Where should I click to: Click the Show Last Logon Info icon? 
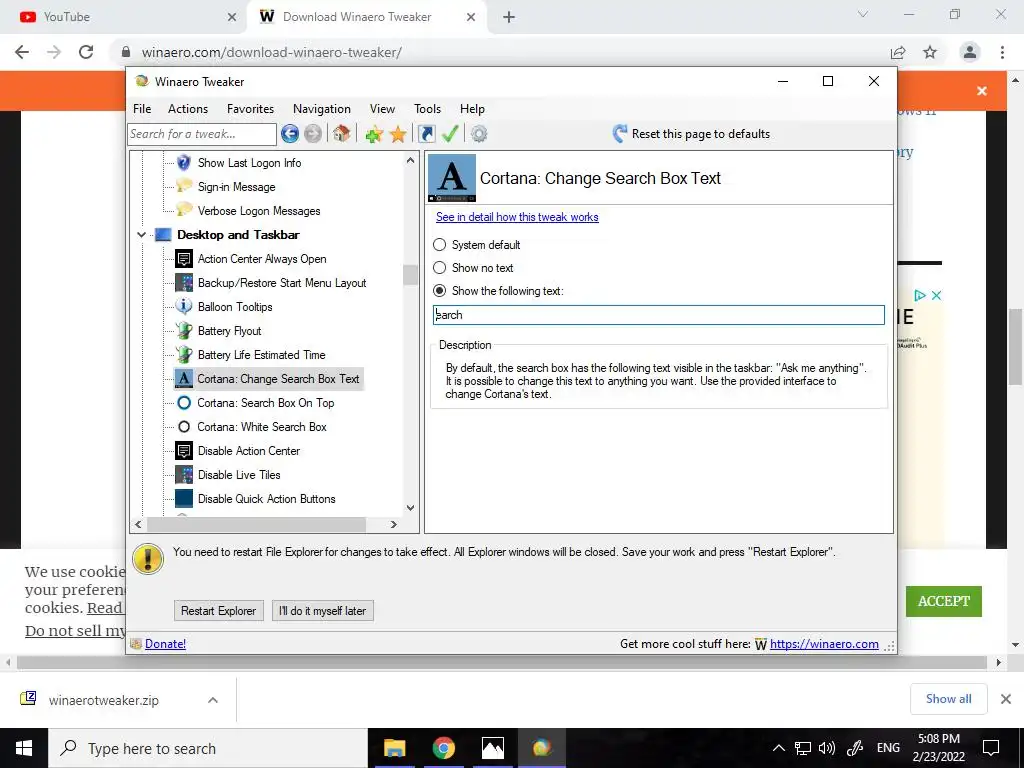184,163
